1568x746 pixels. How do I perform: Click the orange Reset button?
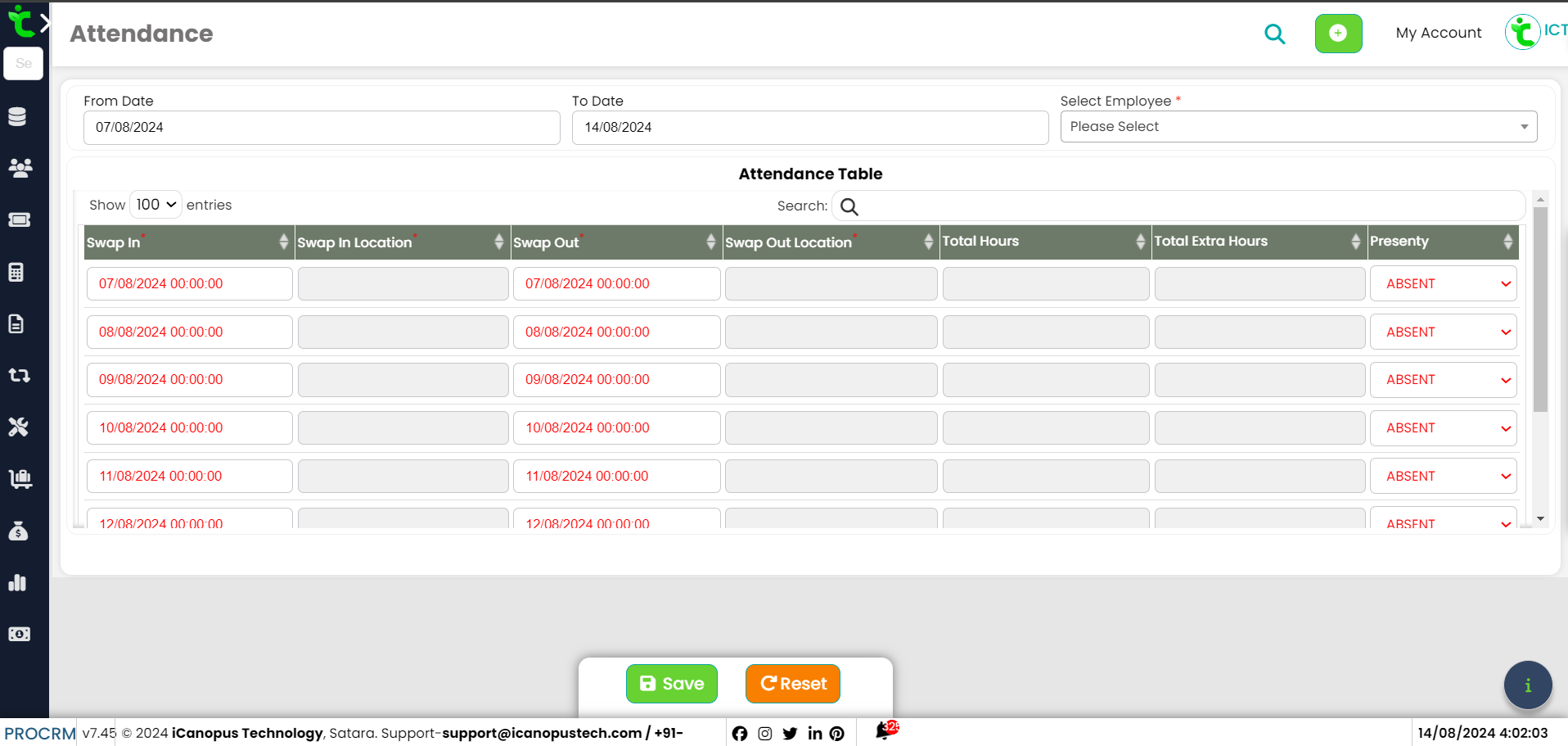[792, 684]
